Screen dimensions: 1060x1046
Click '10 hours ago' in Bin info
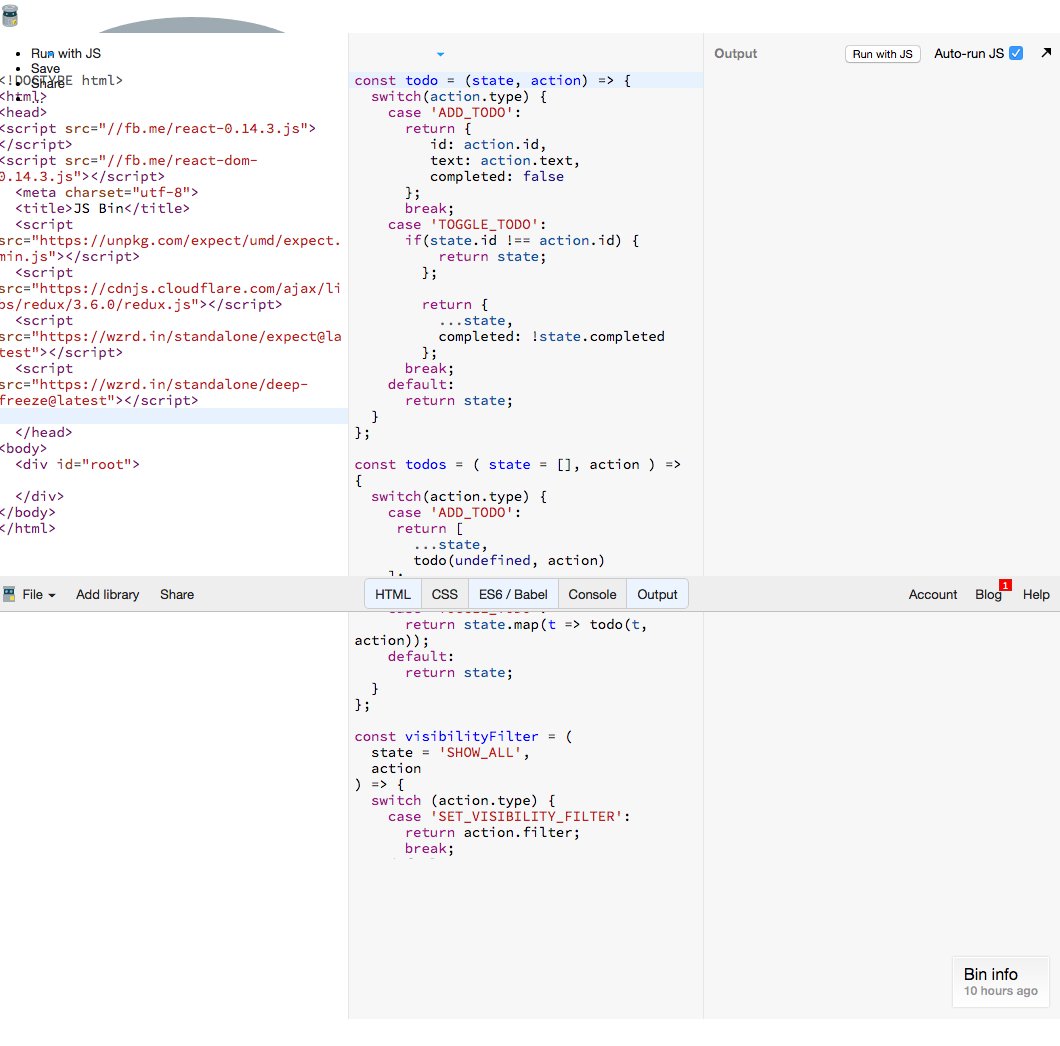1001,991
